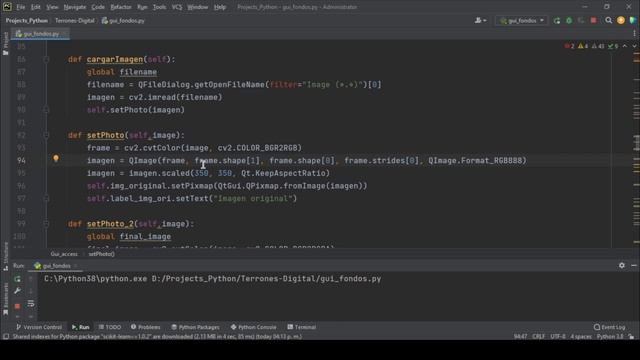Collapse cargarImagen method fold marker

click(x=46, y=60)
